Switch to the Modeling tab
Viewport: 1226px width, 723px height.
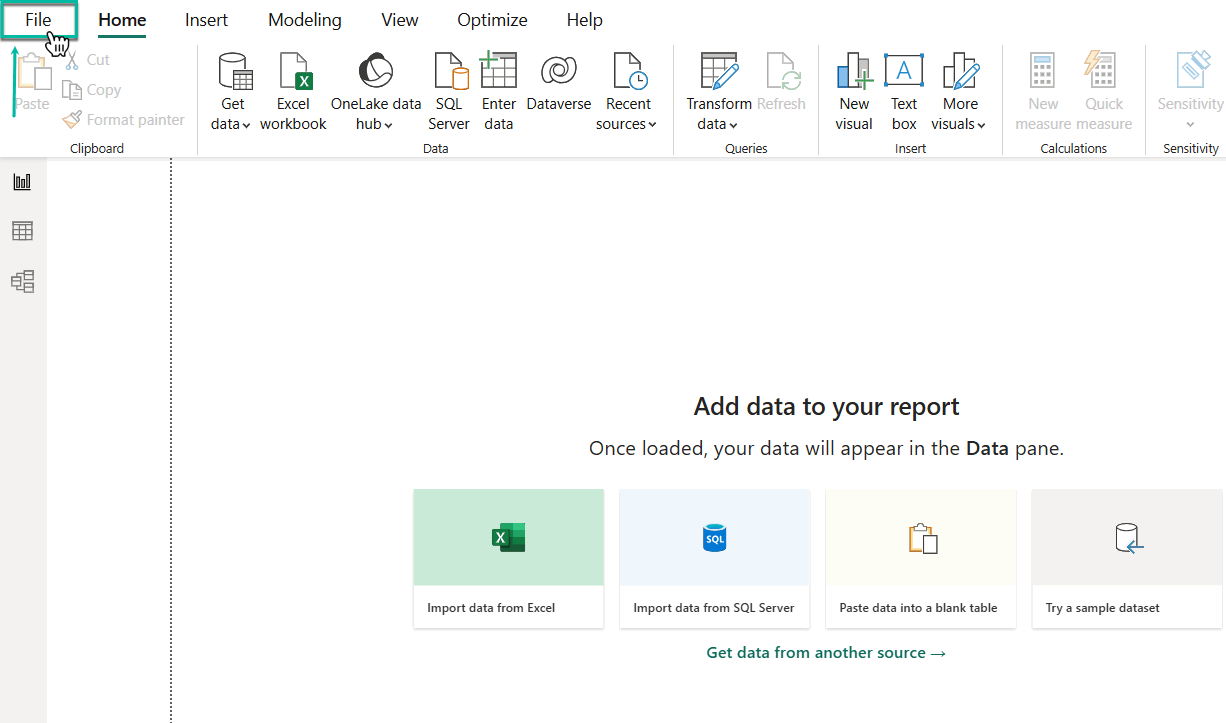coord(304,20)
